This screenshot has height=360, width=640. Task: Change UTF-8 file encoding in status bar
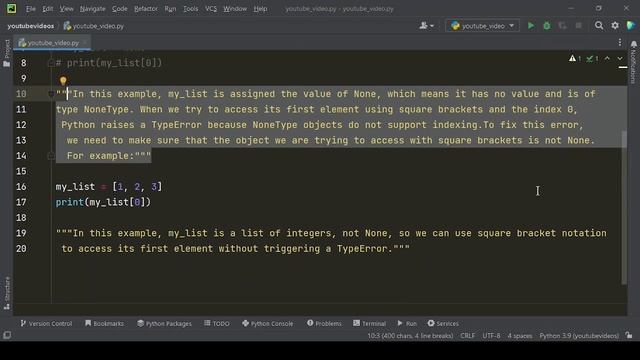[491, 336]
